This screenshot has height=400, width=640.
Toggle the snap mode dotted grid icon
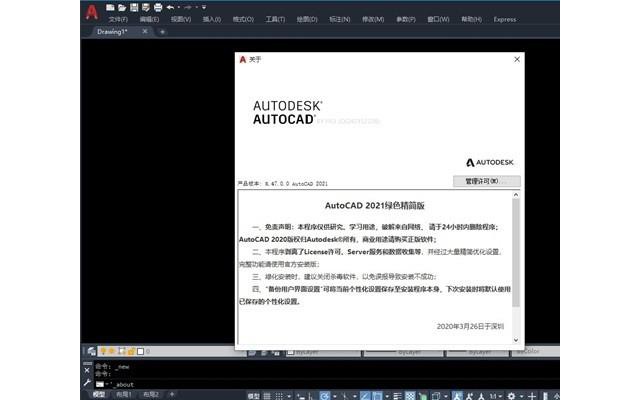point(278,396)
